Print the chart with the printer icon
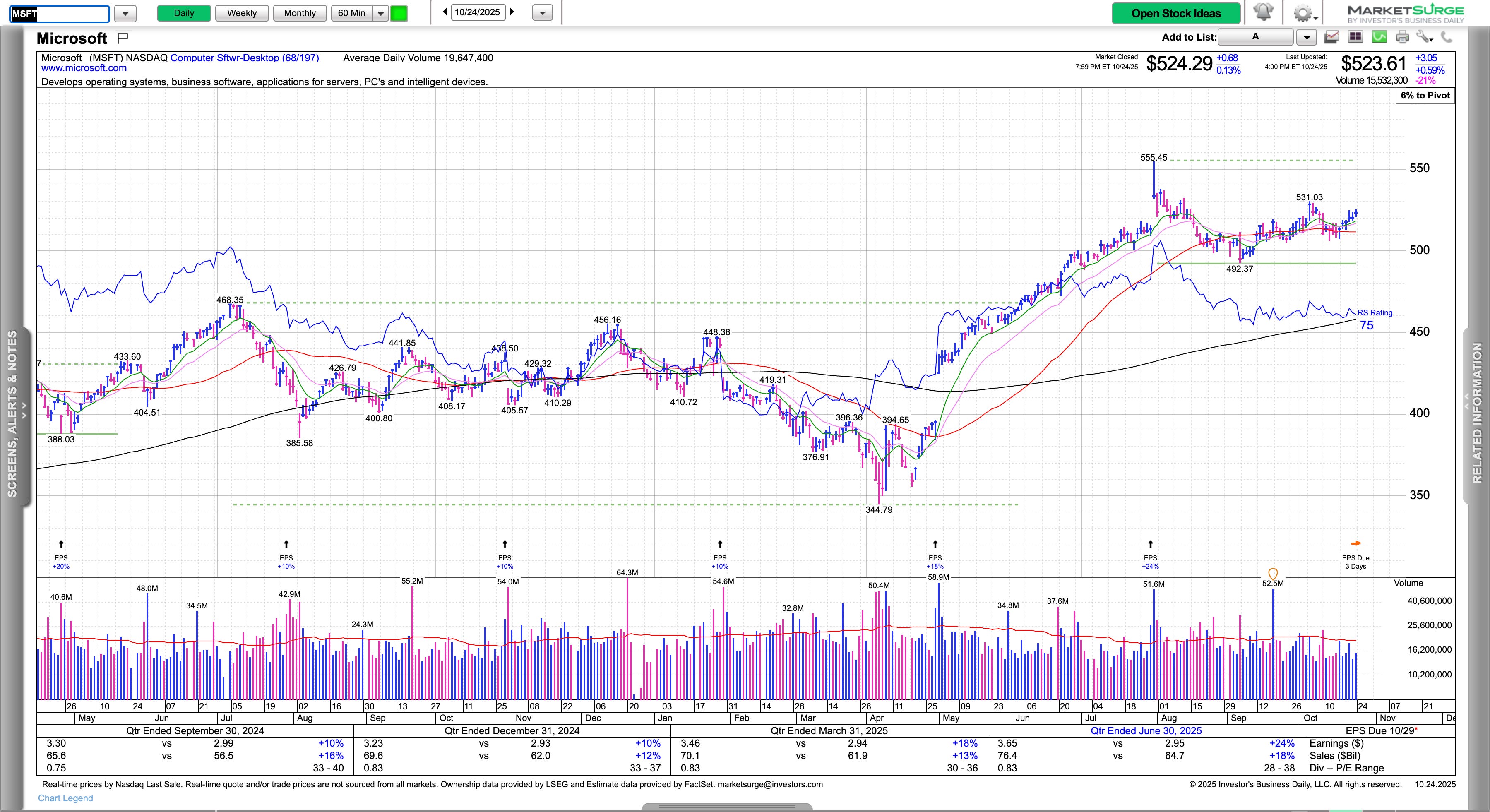Screen dimensions: 1490x812 [x=1402, y=37]
